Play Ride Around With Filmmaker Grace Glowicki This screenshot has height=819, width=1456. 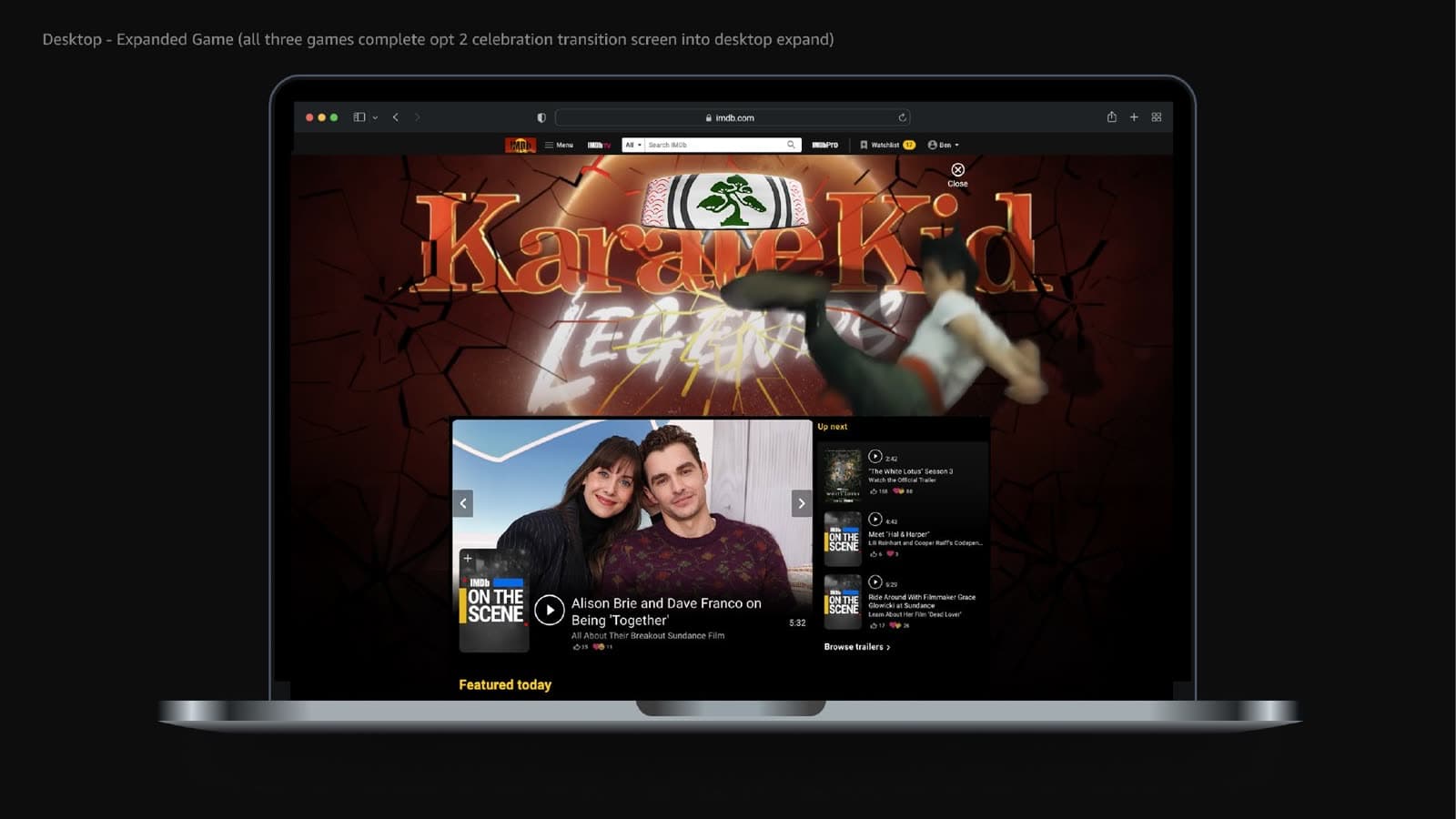pos(875,582)
